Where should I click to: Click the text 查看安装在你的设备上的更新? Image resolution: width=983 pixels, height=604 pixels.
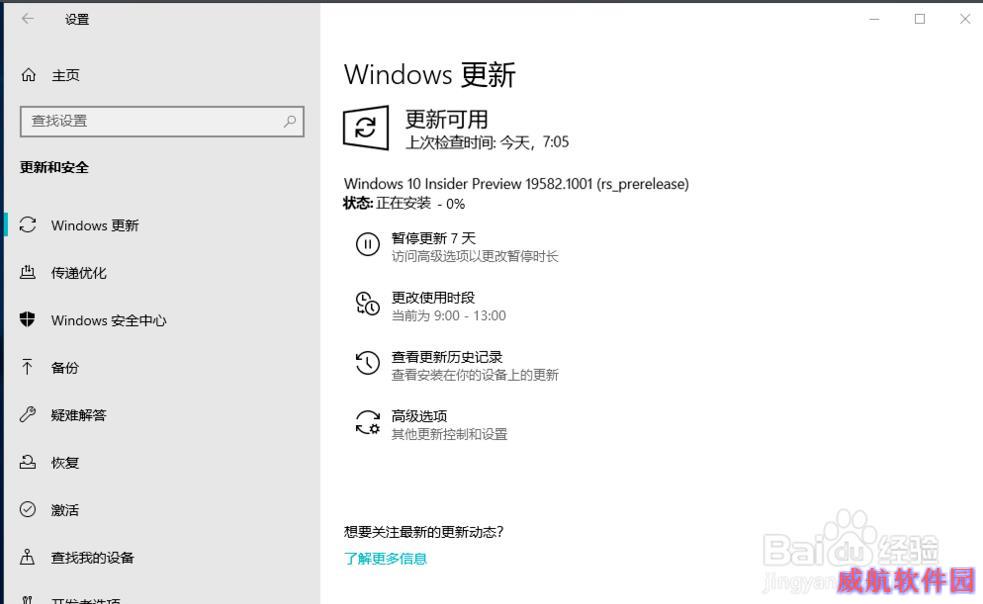point(475,375)
